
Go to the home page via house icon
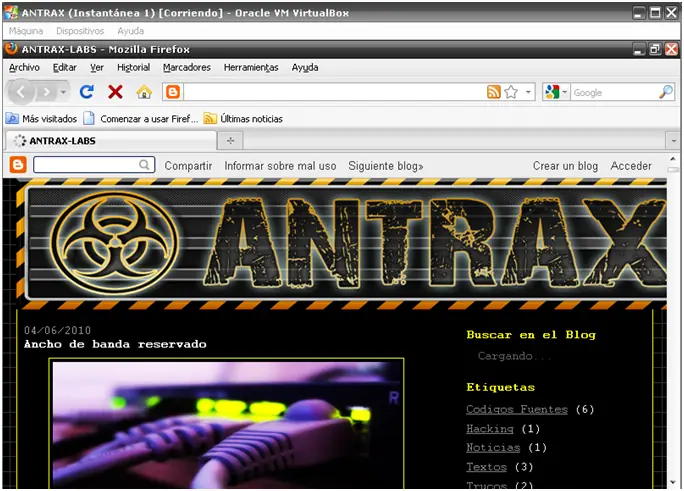pos(144,92)
